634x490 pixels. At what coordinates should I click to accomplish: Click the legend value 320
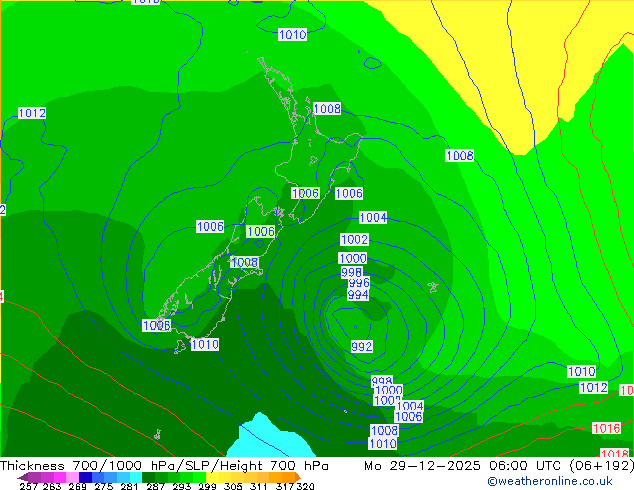[x=305, y=486]
